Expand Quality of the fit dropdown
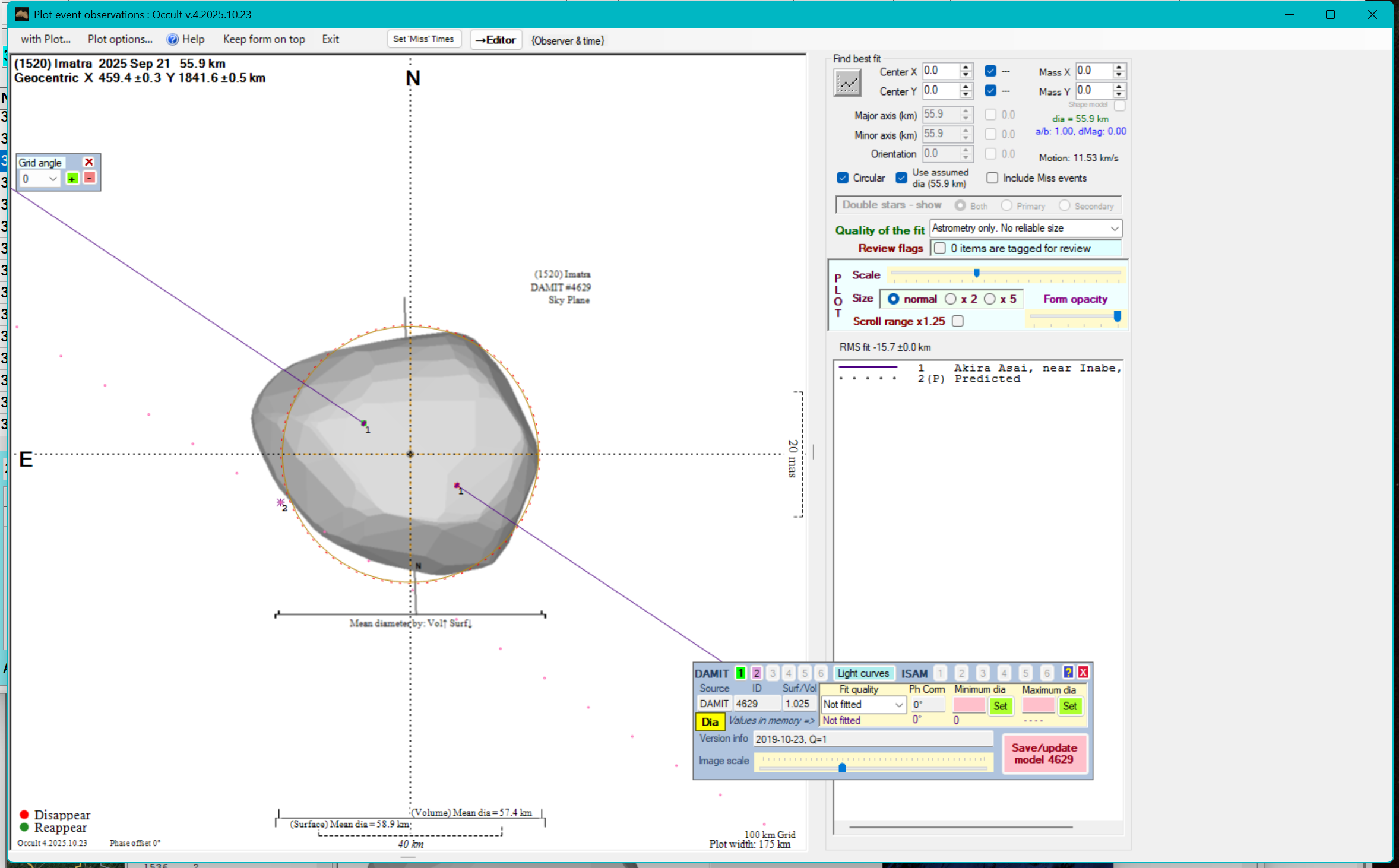Image resolution: width=1399 pixels, height=868 pixels. tap(1114, 229)
